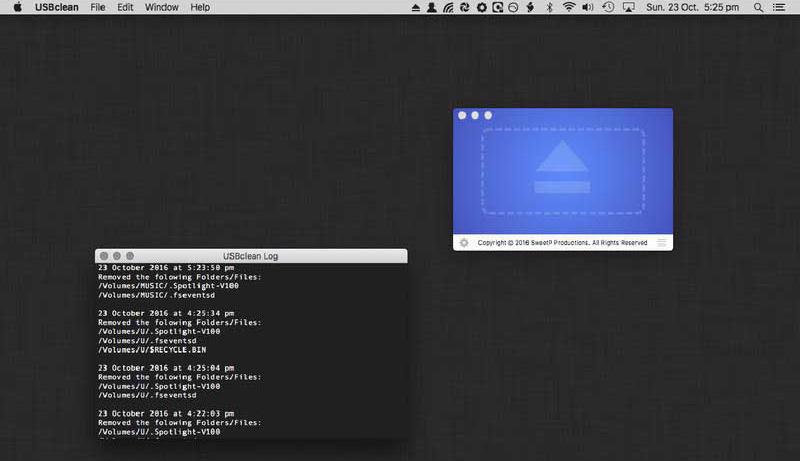The width and height of the screenshot is (800, 461).
Task: Open the Edit menu
Action: pyautogui.click(x=125, y=7)
